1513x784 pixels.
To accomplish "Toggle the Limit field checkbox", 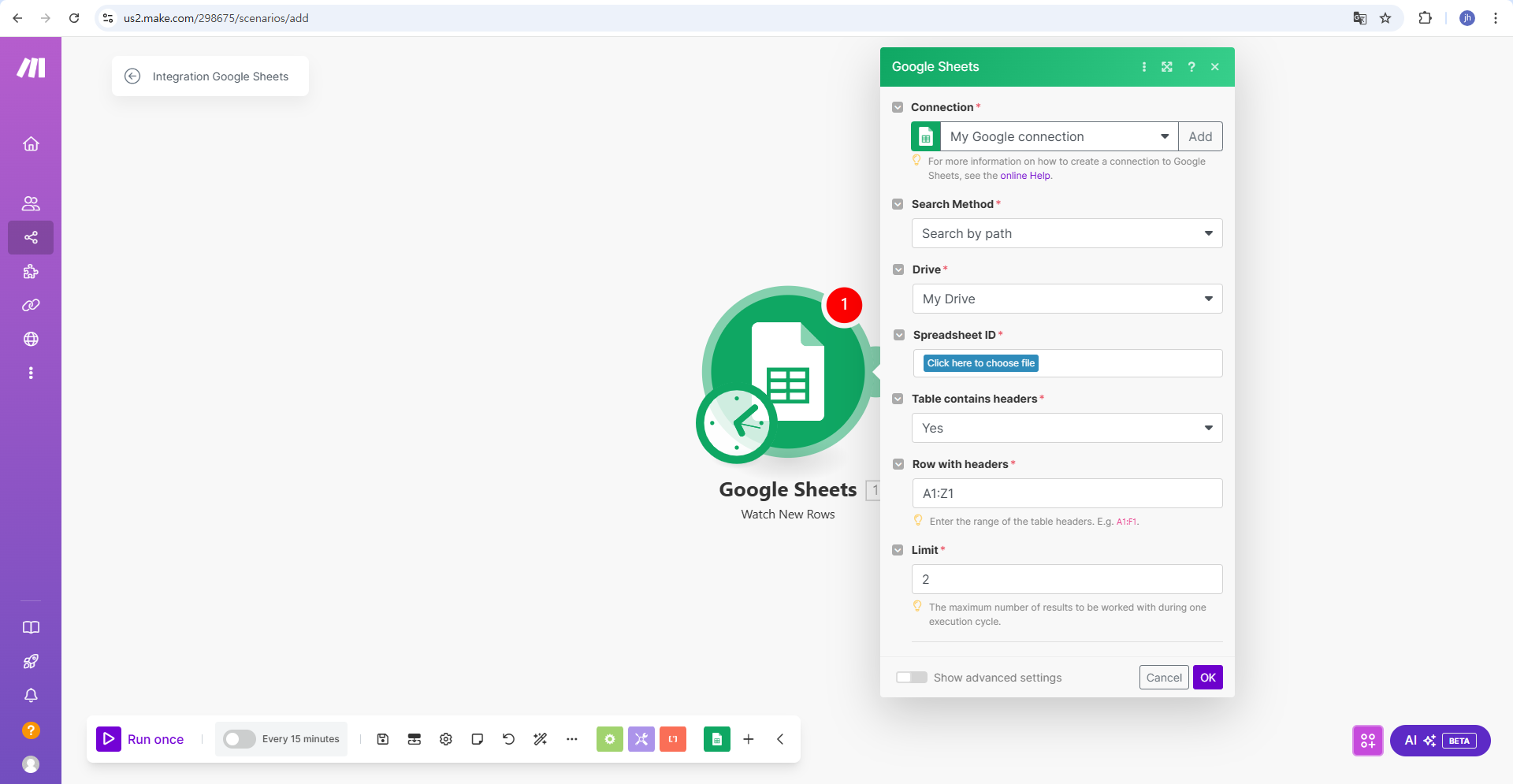I will 898,550.
